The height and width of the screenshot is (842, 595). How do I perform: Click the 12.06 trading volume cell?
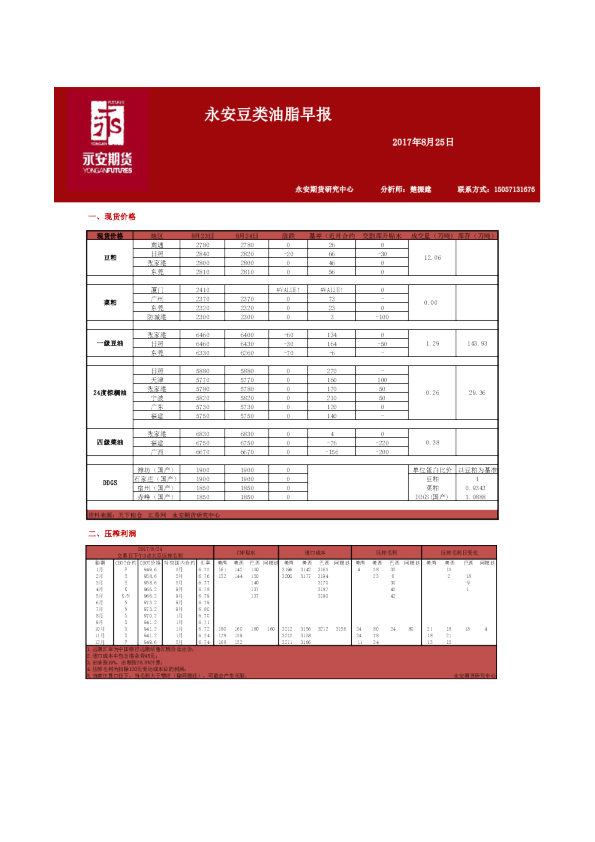pos(432,258)
